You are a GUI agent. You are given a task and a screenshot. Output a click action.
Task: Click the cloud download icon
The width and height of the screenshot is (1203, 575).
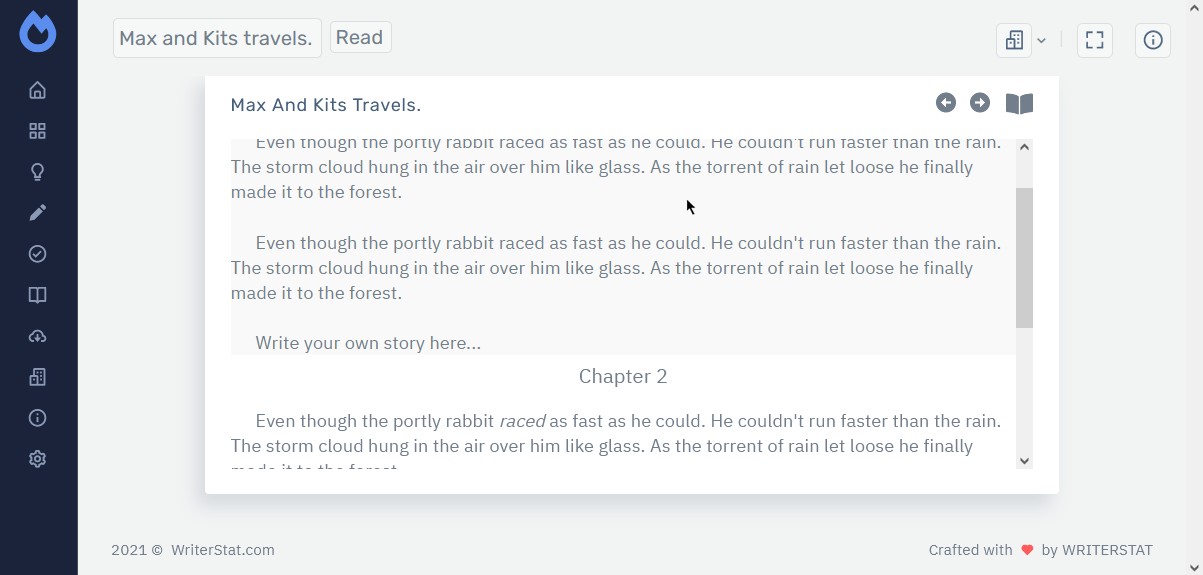point(38,336)
